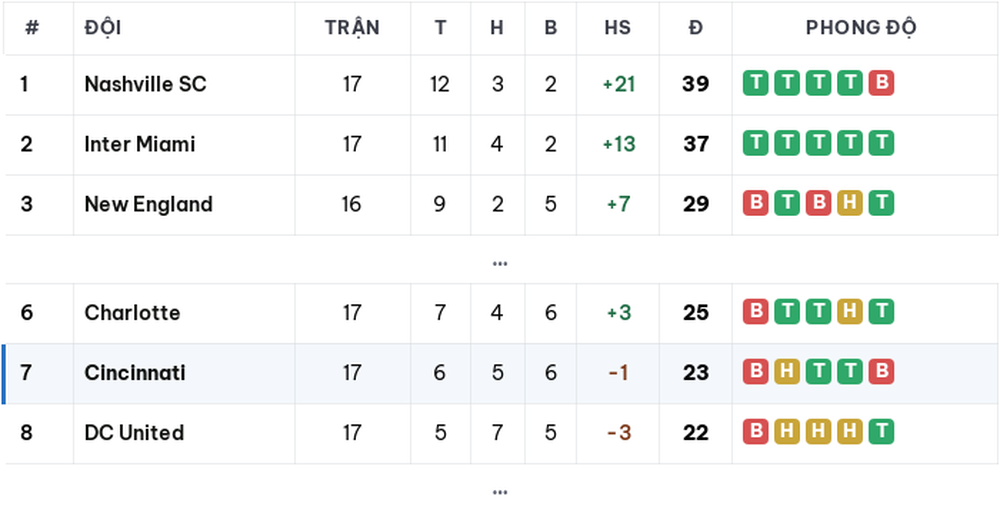1000x513 pixels.
Task: Open the Cincinnati team link
Action: [x=135, y=372]
